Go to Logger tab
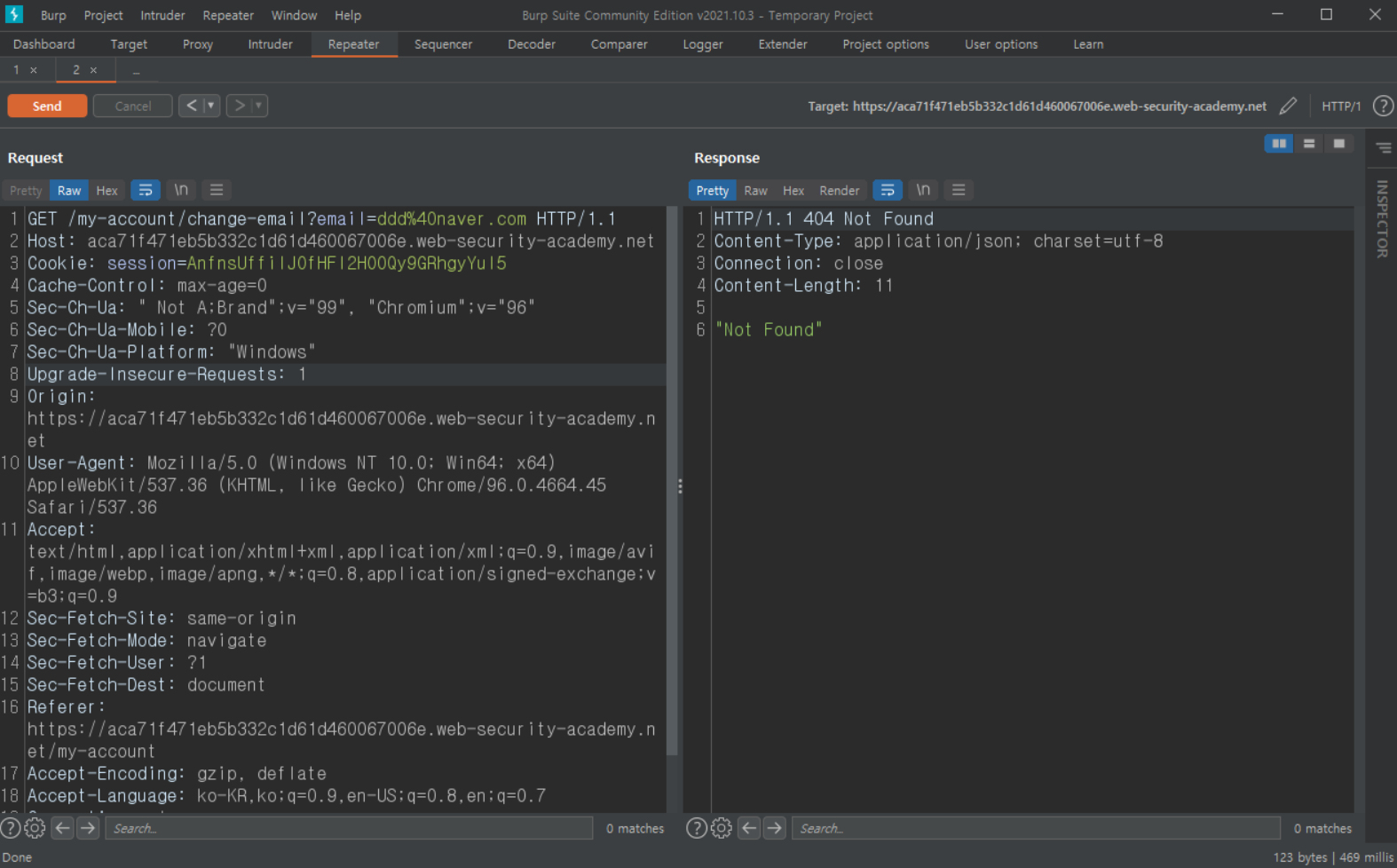 (x=703, y=44)
